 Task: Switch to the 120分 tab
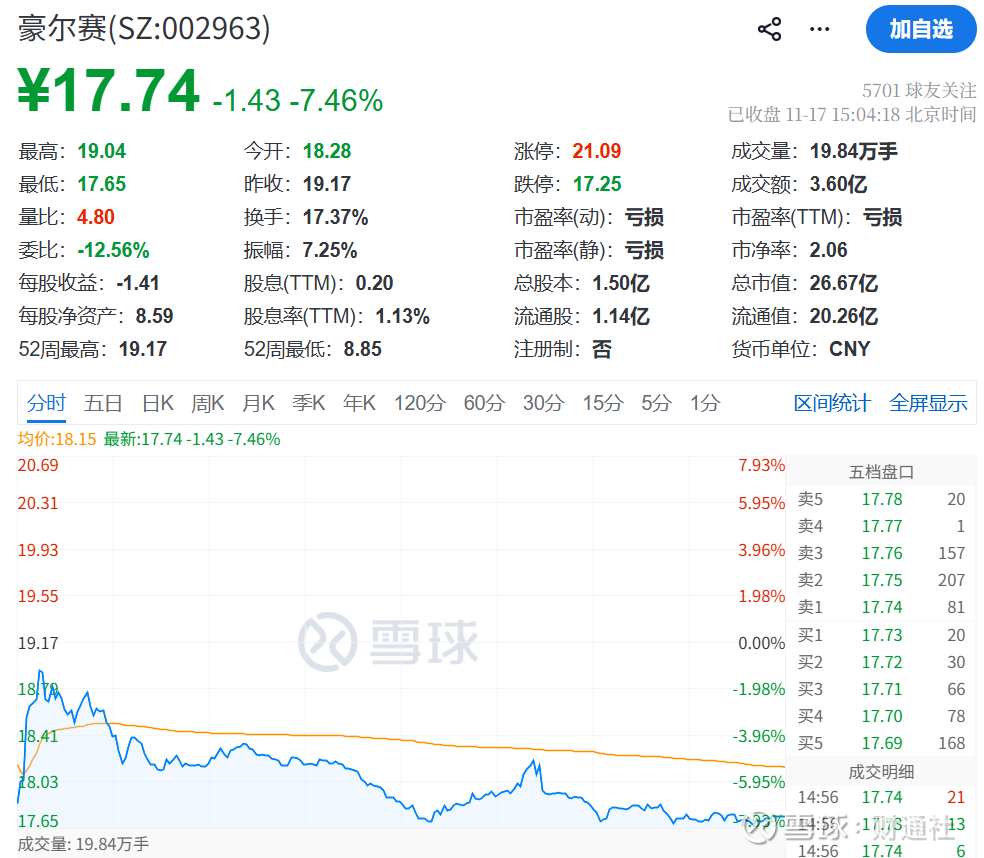coord(420,402)
